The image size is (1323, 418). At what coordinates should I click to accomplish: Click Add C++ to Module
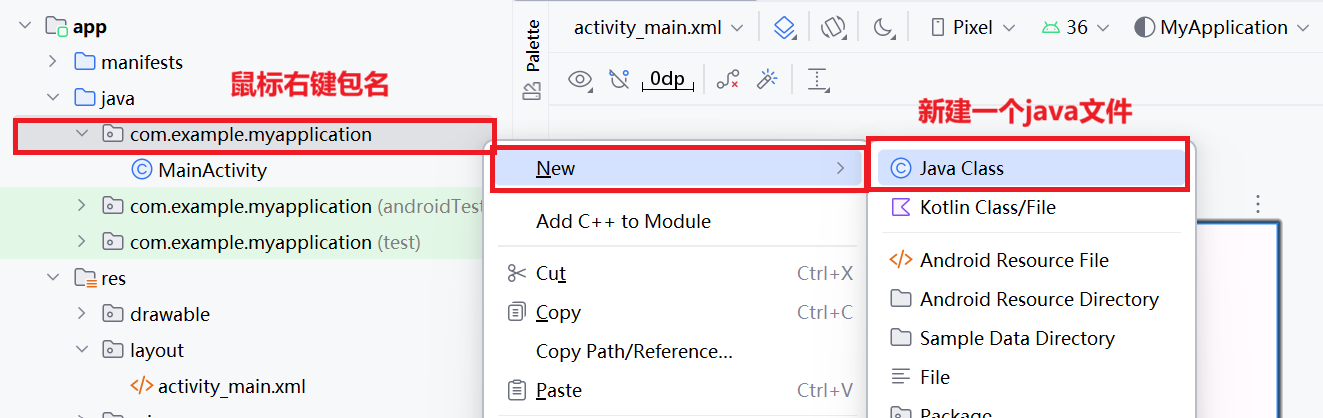[623, 221]
